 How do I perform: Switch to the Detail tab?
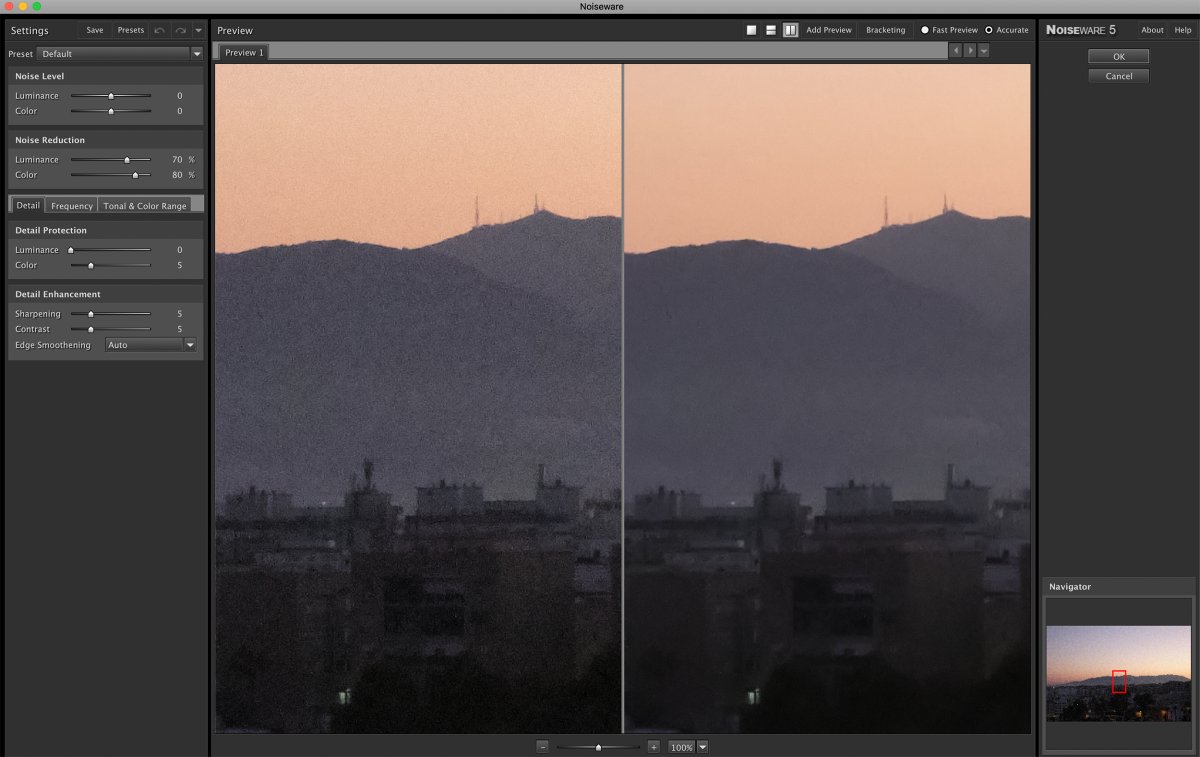point(28,205)
